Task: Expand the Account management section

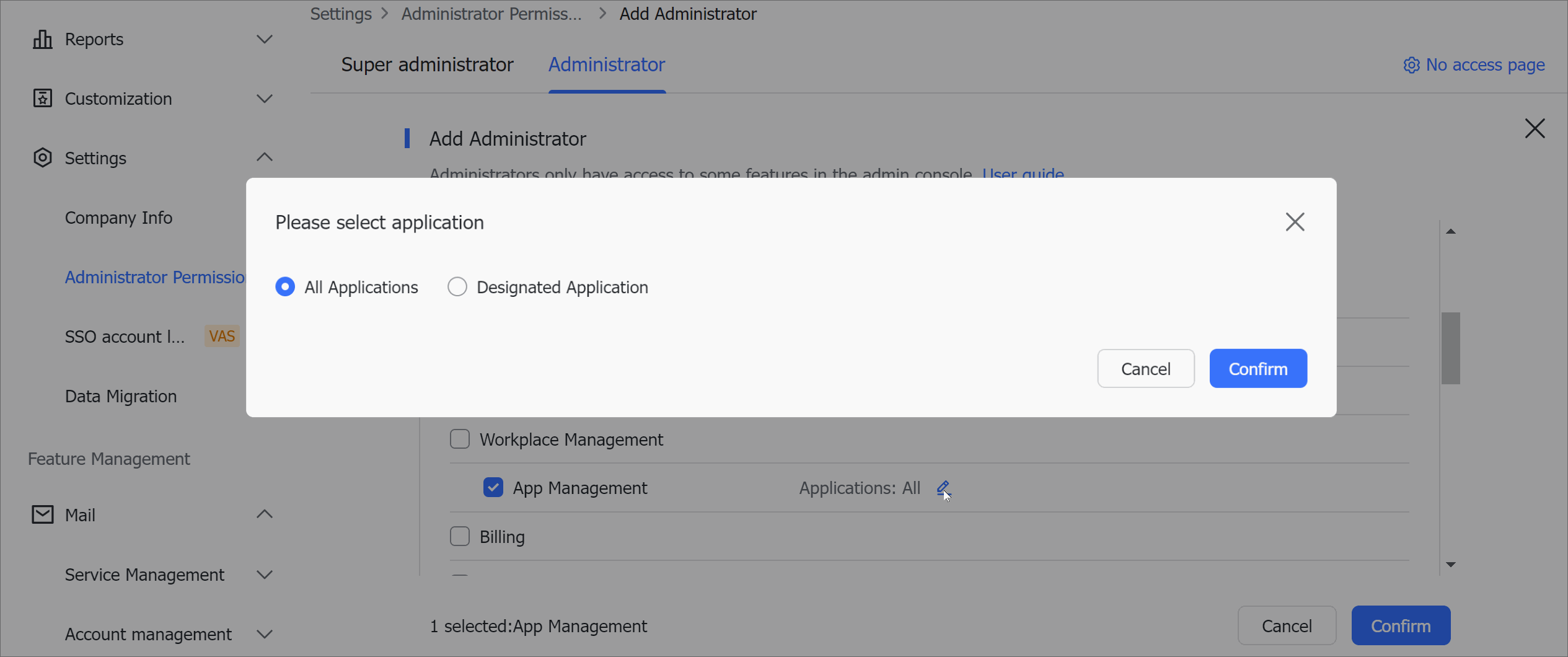Action: pyautogui.click(x=265, y=633)
